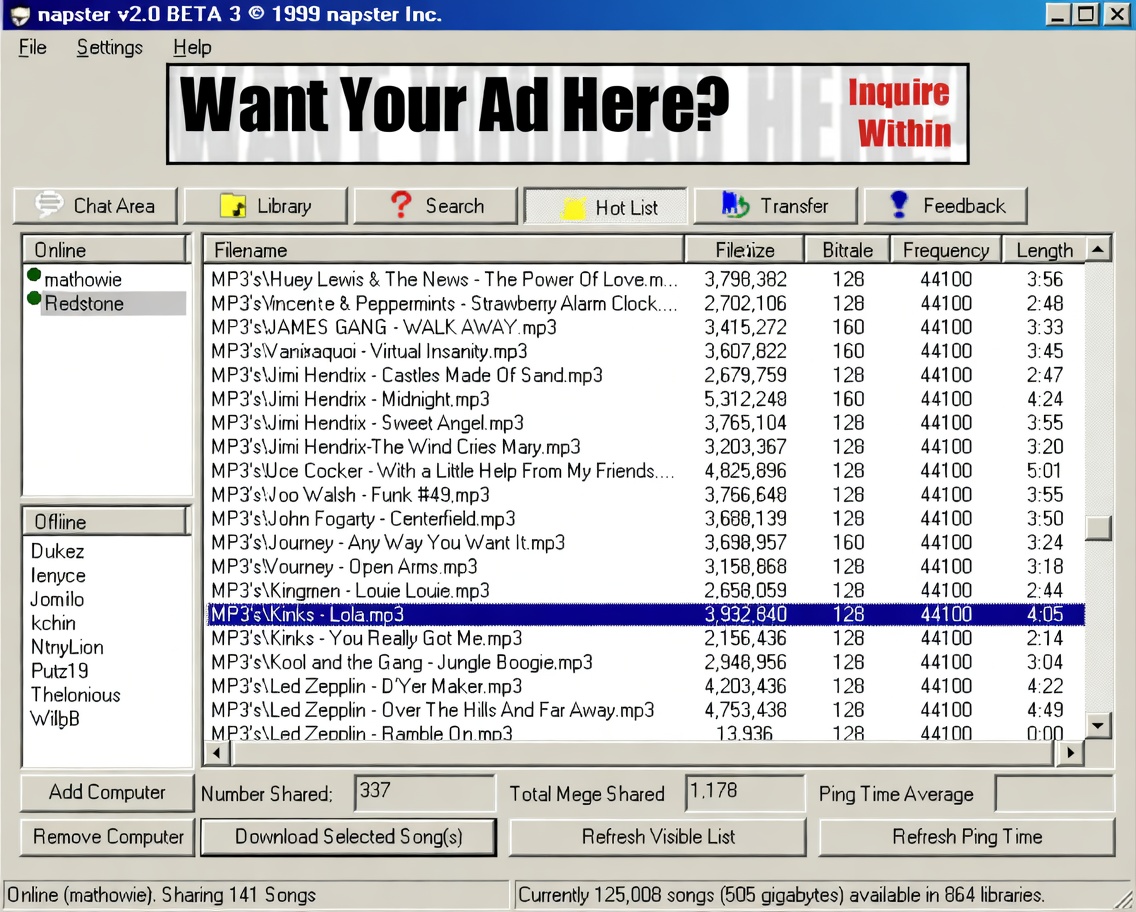Open the Help menu
Image resolution: width=1136 pixels, height=912 pixels.
(192, 48)
